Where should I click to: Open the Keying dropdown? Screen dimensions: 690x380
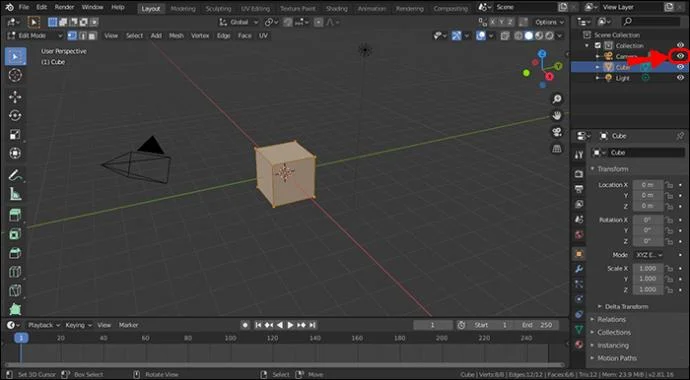78,325
